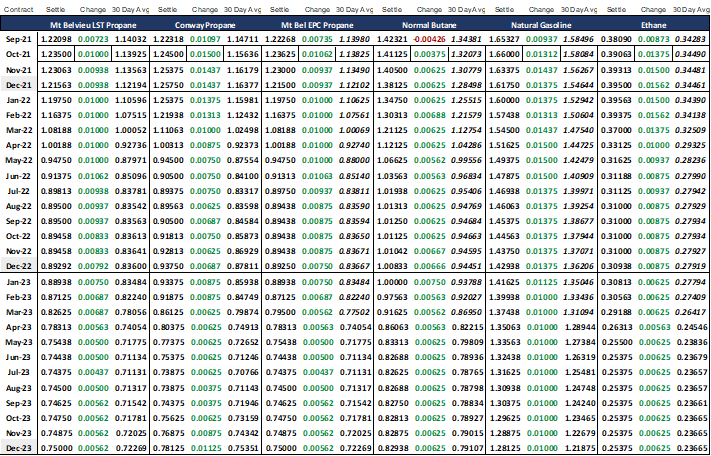Select Mt Bel EPC change 0.01063 for Jun-22
Image resolution: width=711 pixels, height=456 pixels.
pyautogui.click(x=317, y=176)
